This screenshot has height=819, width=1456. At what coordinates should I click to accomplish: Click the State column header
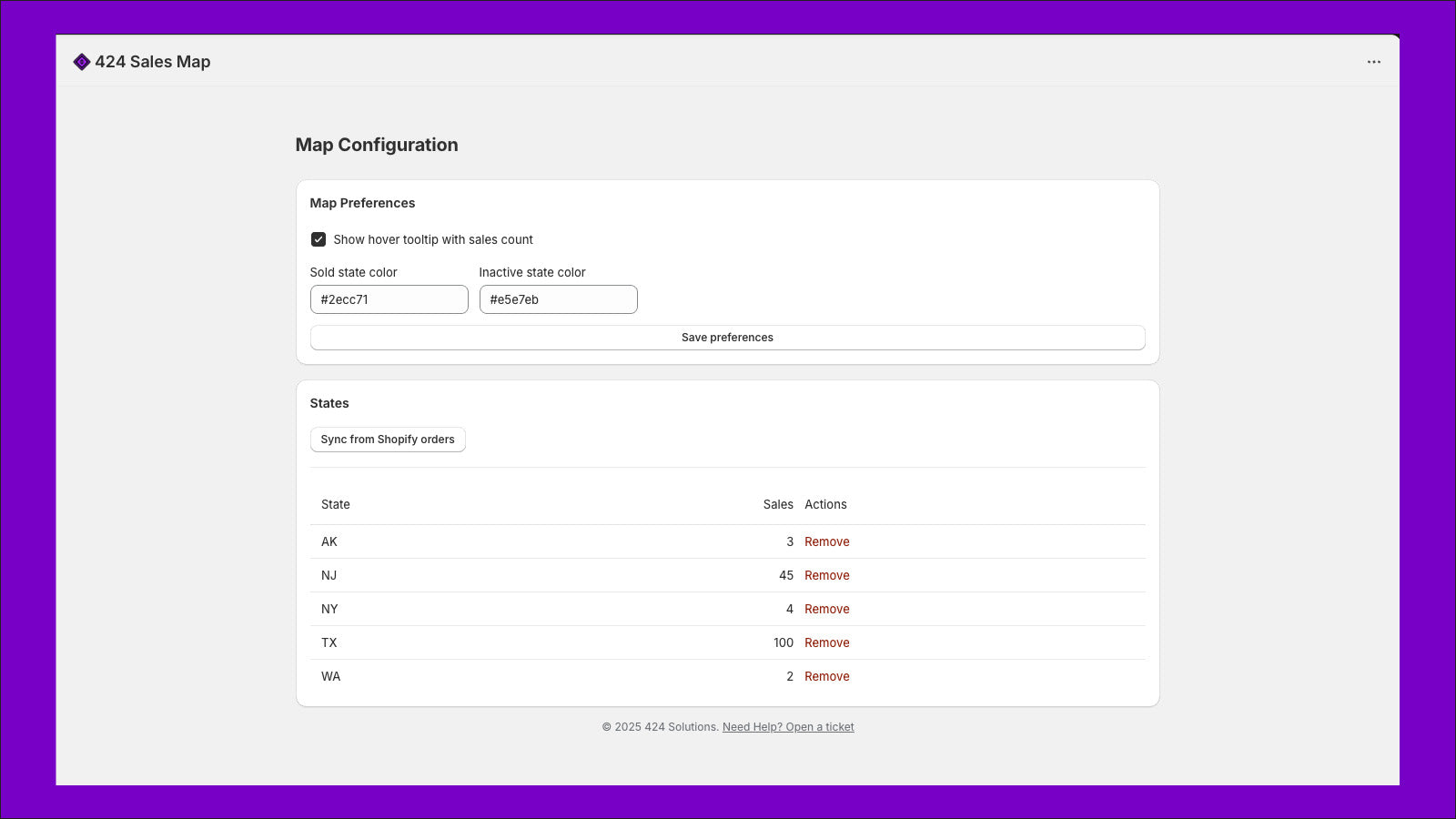click(x=335, y=504)
